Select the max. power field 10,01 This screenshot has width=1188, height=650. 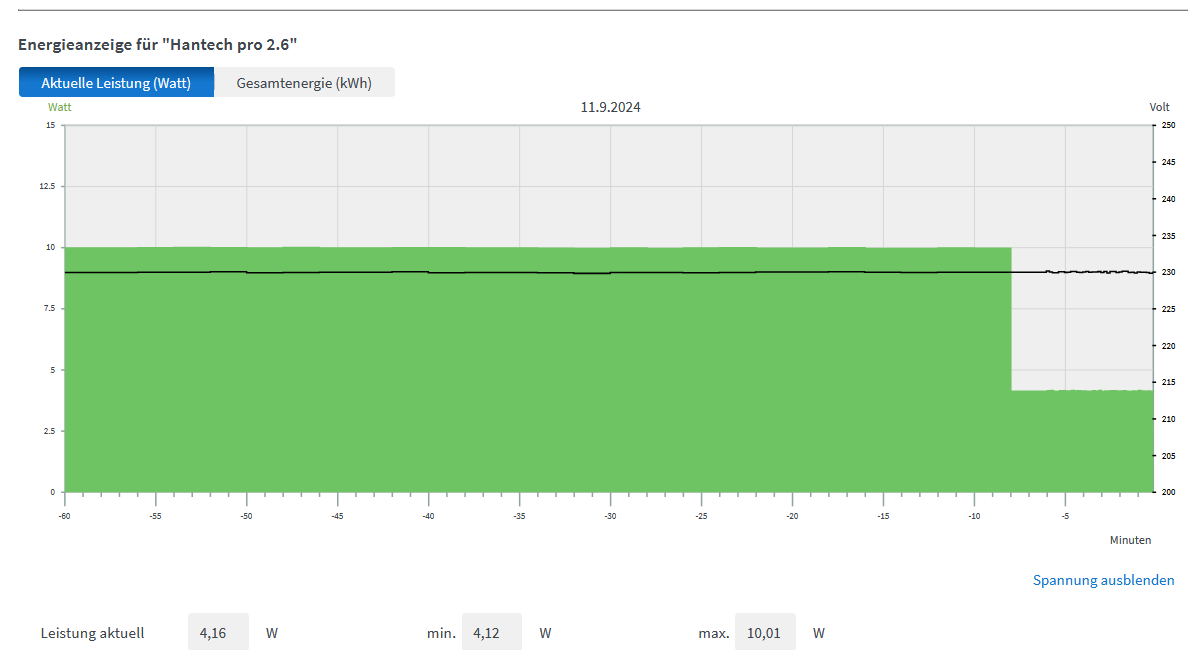[765, 633]
